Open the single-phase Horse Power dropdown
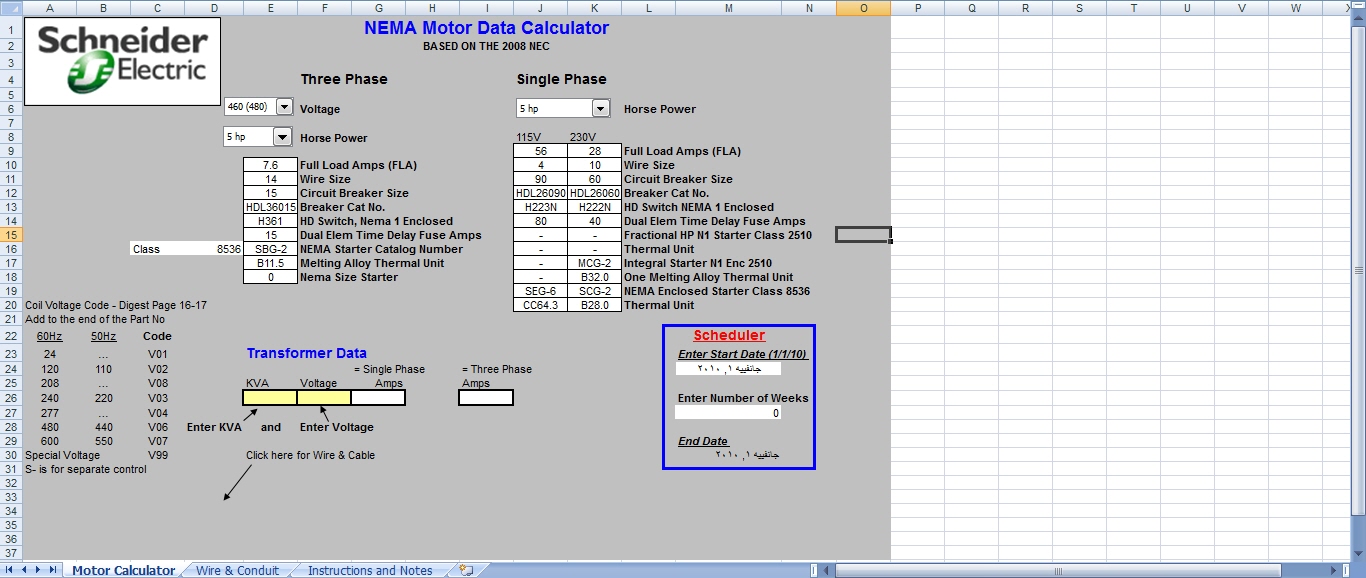Viewport: 1366px width, 578px height. click(600, 108)
